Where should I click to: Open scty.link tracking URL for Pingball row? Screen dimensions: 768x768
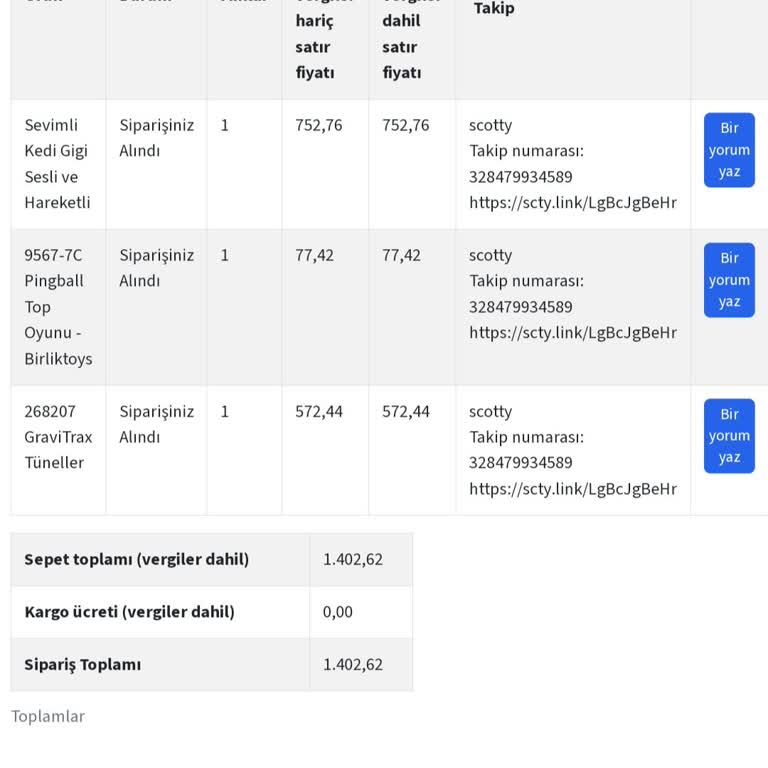click(x=573, y=333)
